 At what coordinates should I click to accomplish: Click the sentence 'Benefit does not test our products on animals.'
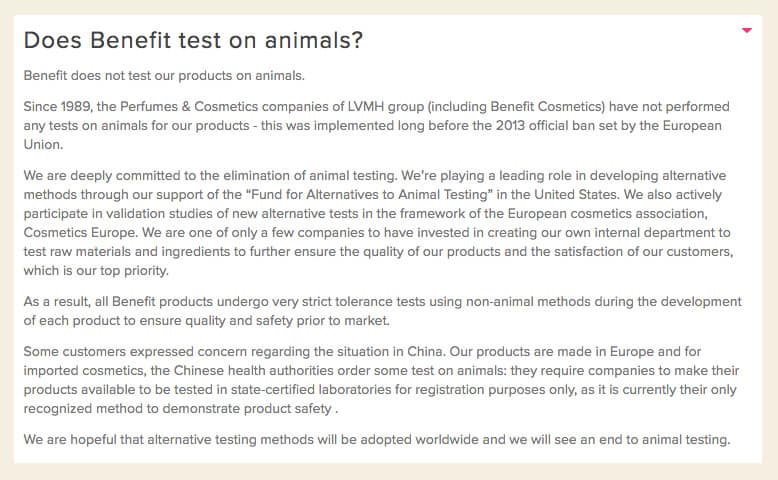164,76
